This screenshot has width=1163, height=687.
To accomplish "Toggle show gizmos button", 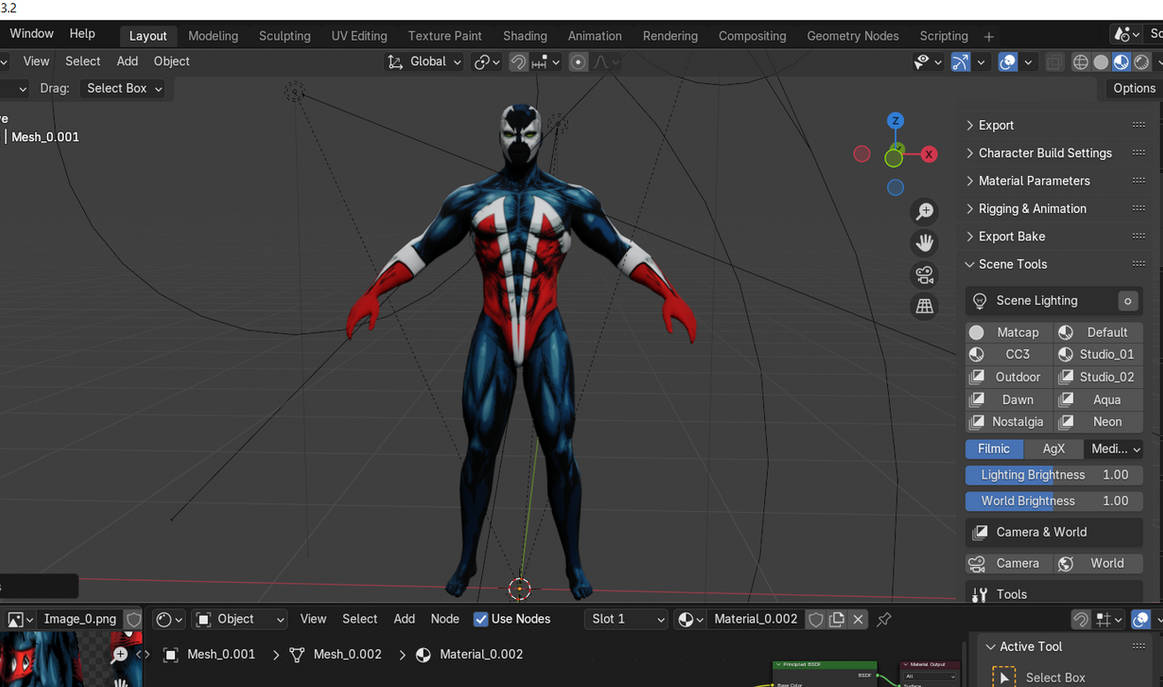I will pos(960,62).
